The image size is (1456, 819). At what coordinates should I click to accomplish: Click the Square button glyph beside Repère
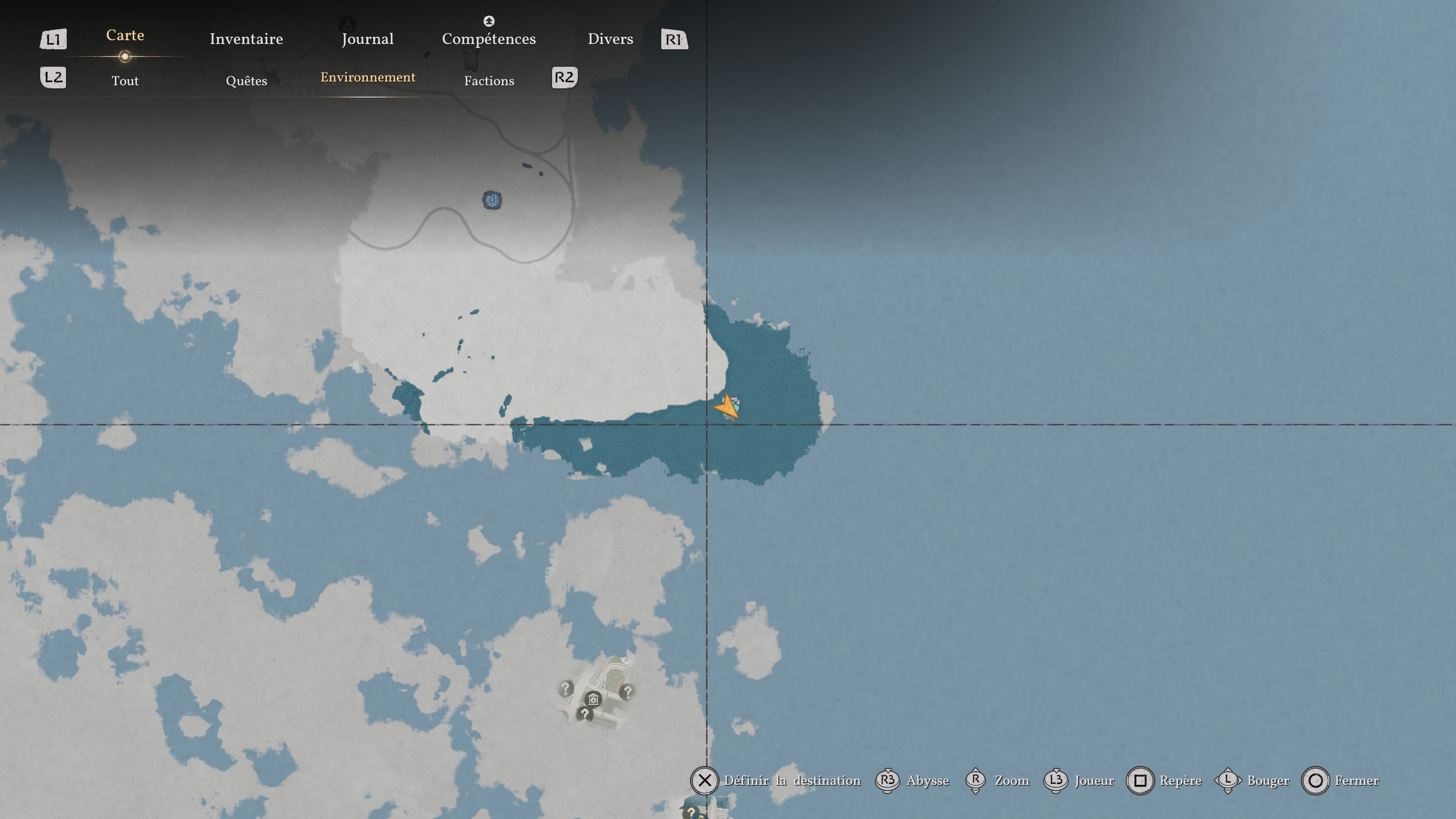point(1140,781)
